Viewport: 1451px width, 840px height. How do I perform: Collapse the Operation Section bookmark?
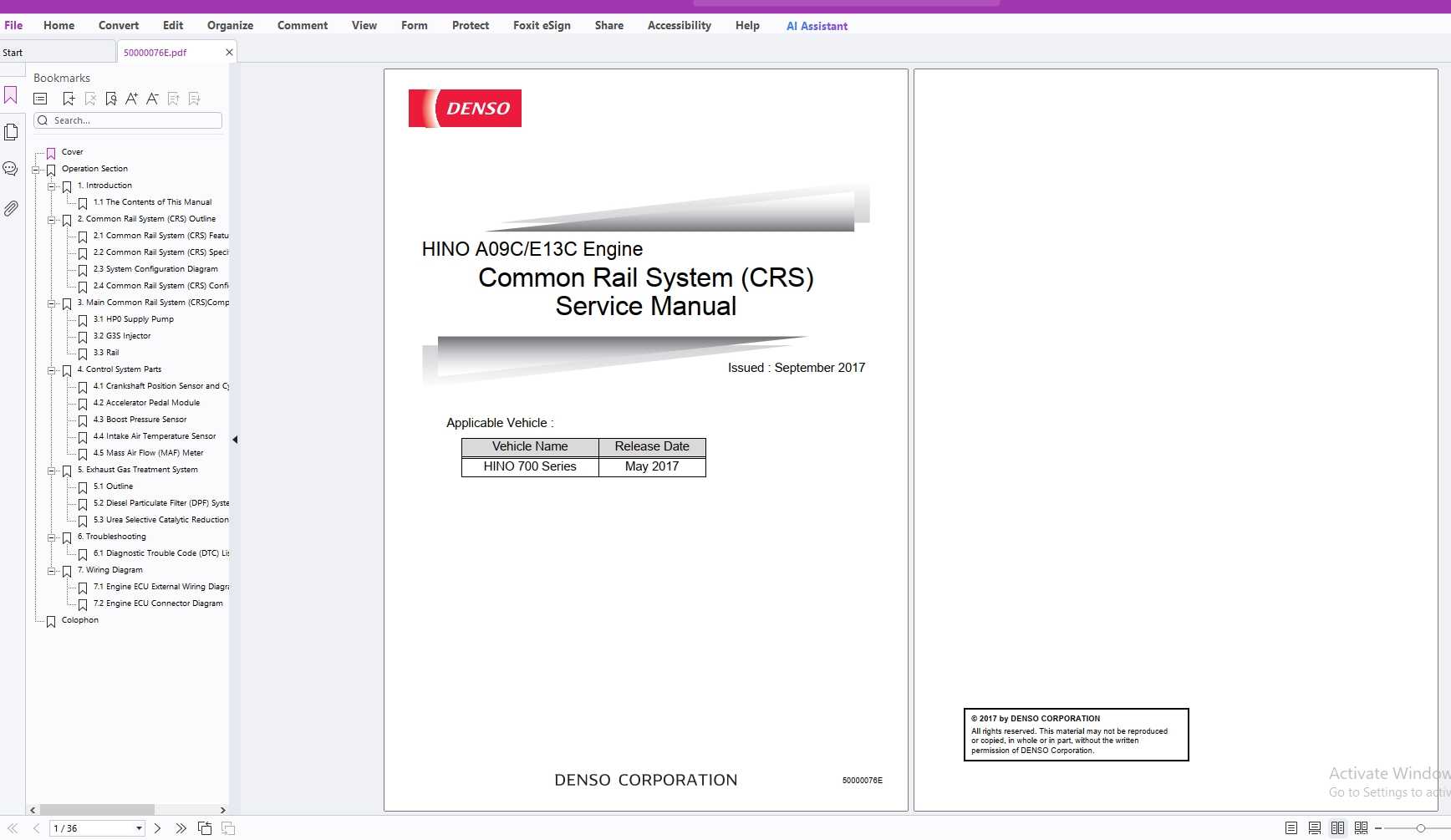click(35, 170)
